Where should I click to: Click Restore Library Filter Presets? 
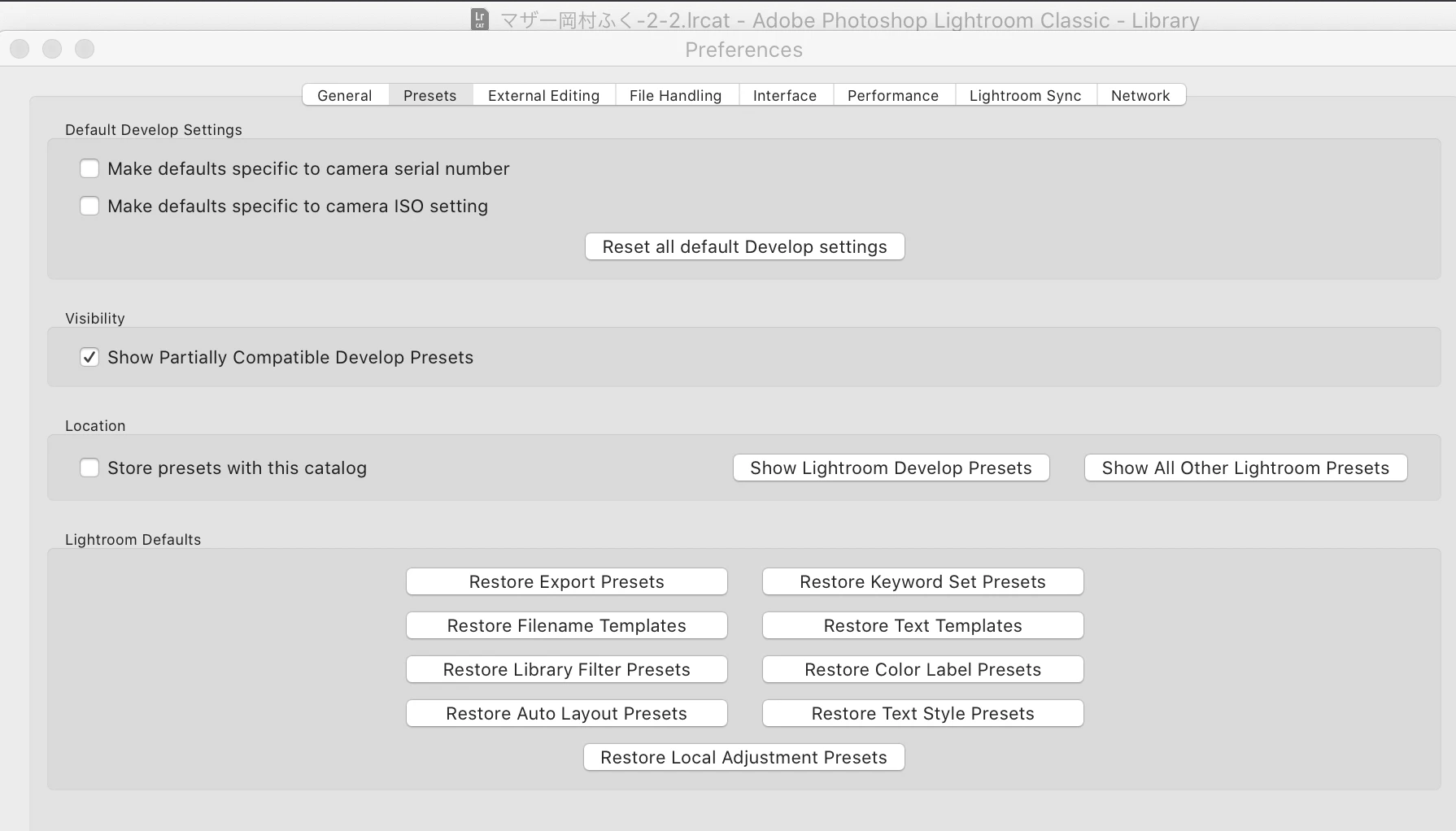566,669
